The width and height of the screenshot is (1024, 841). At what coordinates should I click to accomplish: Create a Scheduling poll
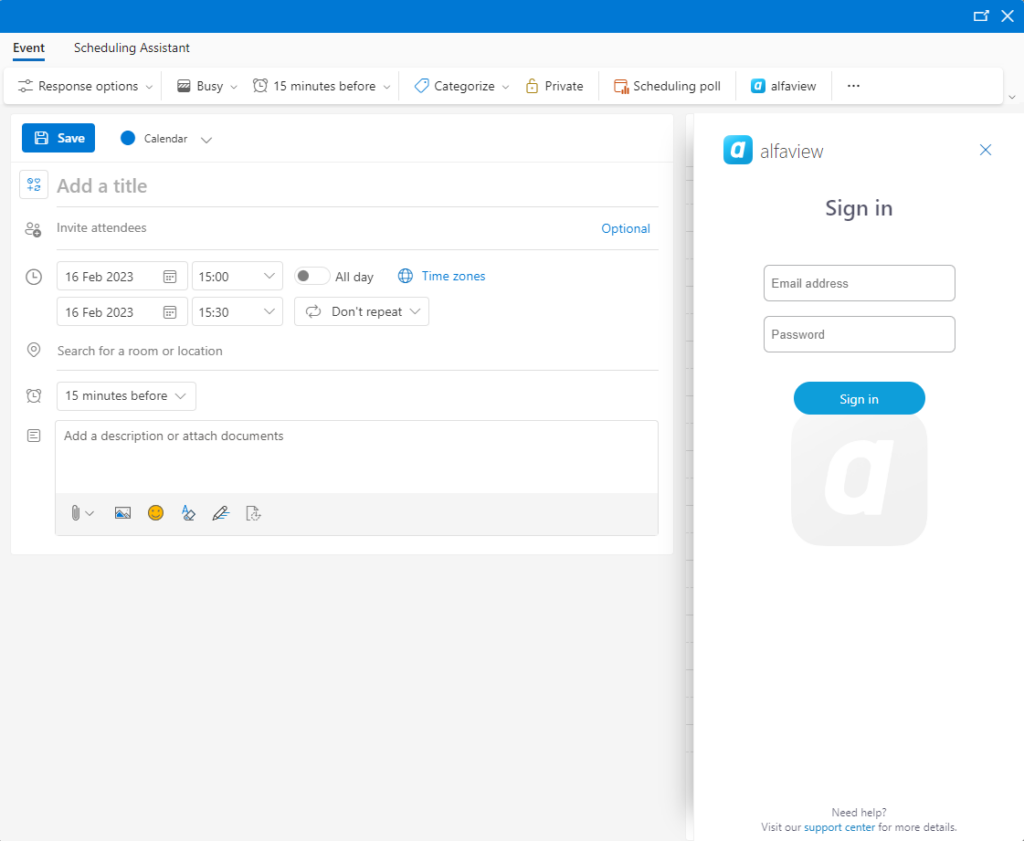(x=667, y=86)
